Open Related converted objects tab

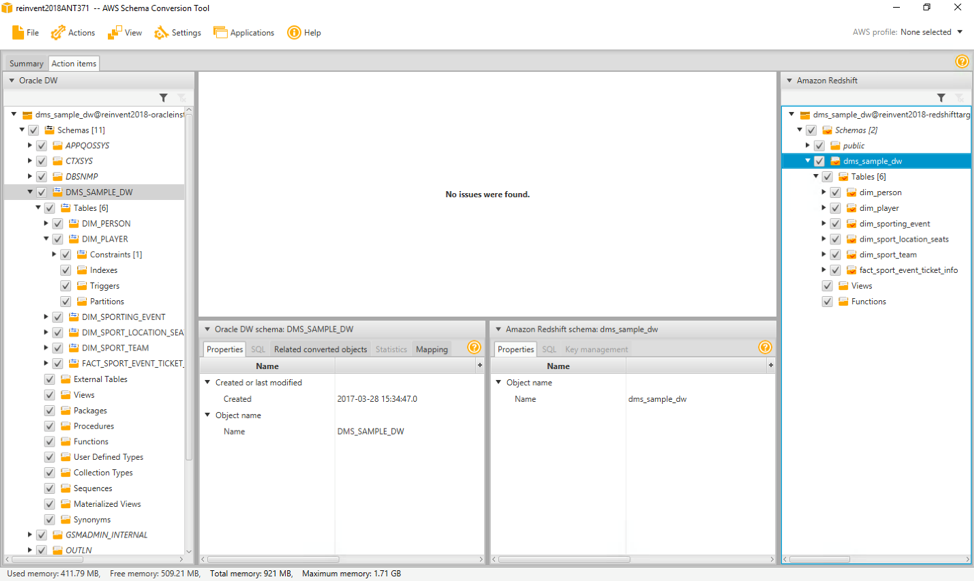321,349
